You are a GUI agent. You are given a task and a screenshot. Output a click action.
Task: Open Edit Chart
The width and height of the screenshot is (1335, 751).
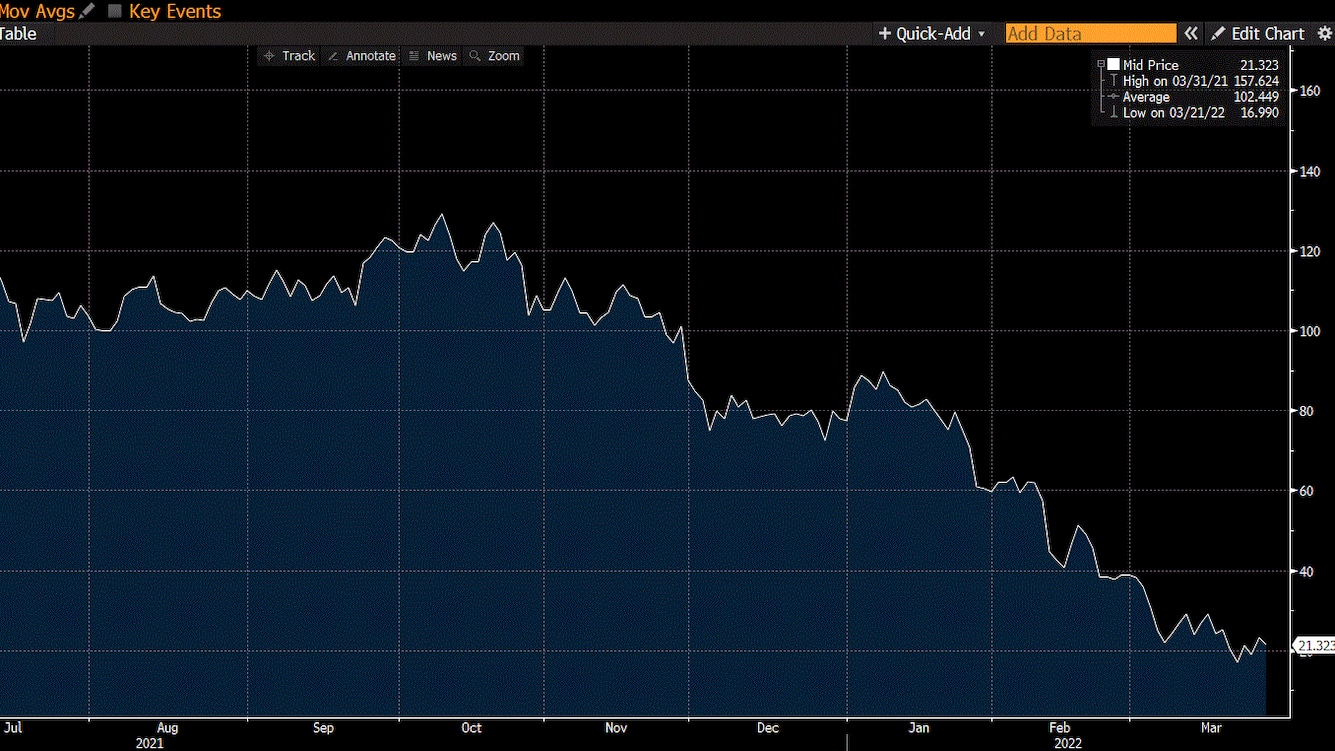pos(1258,33)
